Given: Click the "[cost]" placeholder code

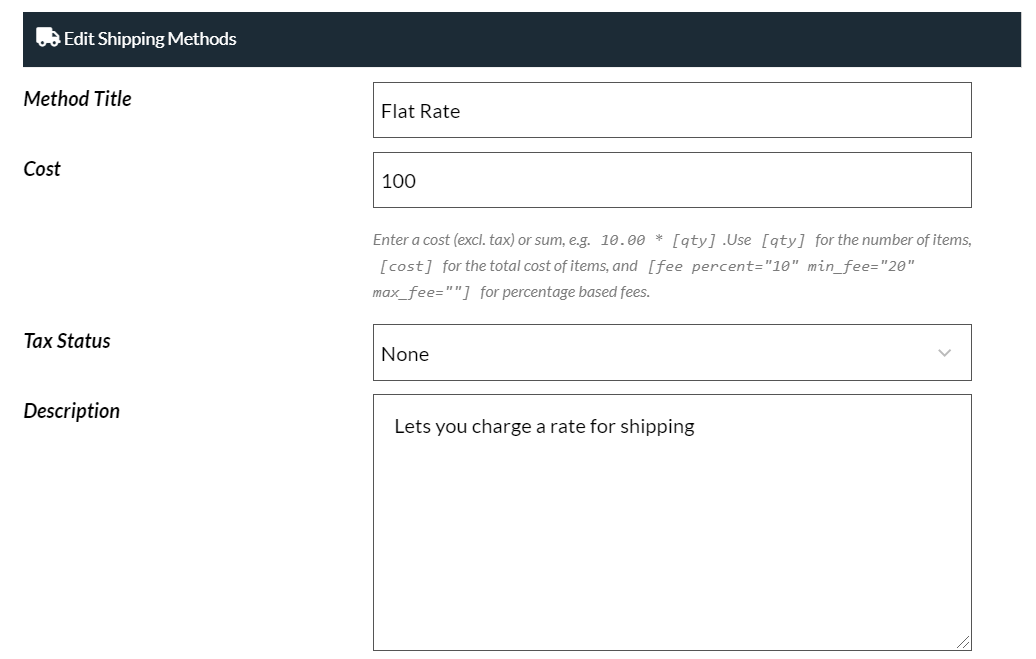Looking at the screenshot, I should tap(406, 267).
